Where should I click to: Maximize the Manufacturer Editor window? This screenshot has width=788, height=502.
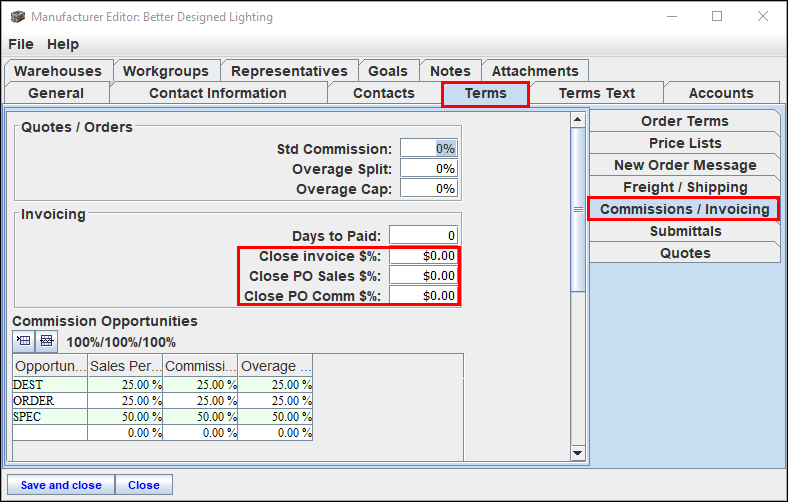(717, 16)
